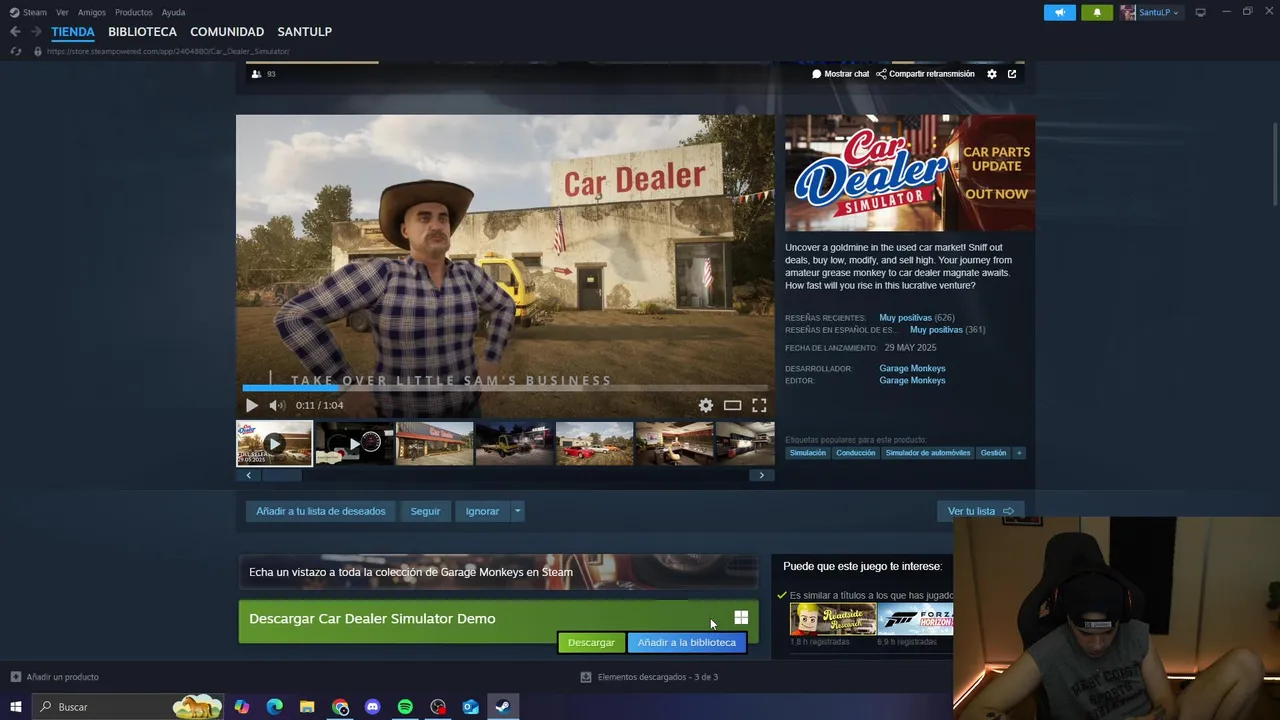The width and height of the screenshot is (1280, 720).
Task: Click the Windows Buscar search box
Action: pos(128,707)
